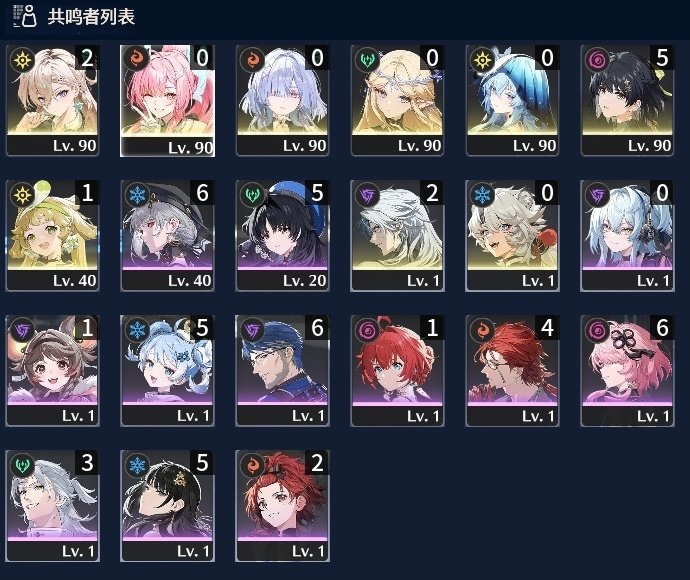Click the Aero icon on blue-beret Lv. 20 card

click(x=253, y=195)
